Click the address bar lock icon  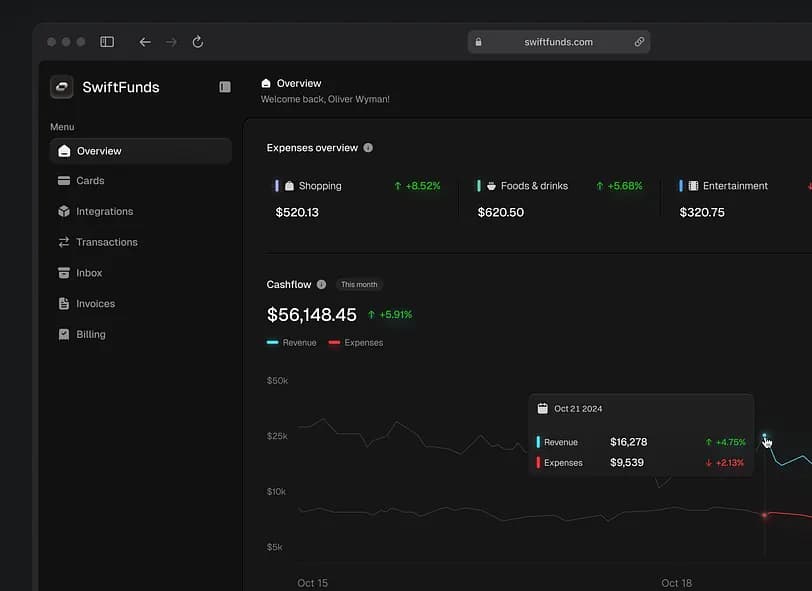pyautogui.click(x=478, y=42)
